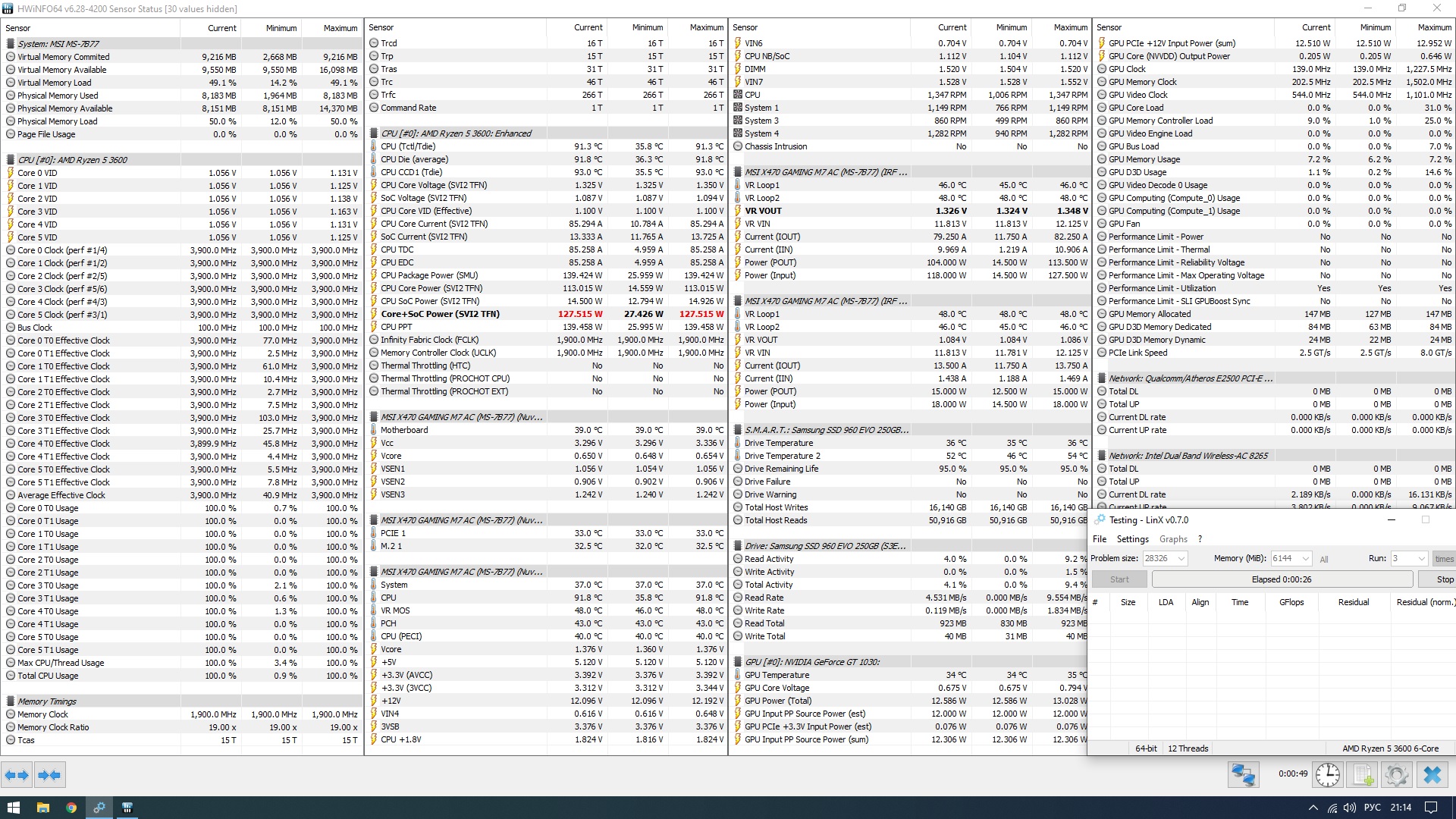Select the CPU (Tctl/Tdie) sensor row
This screenshot has height=819, width=1456.
[408, 146]
